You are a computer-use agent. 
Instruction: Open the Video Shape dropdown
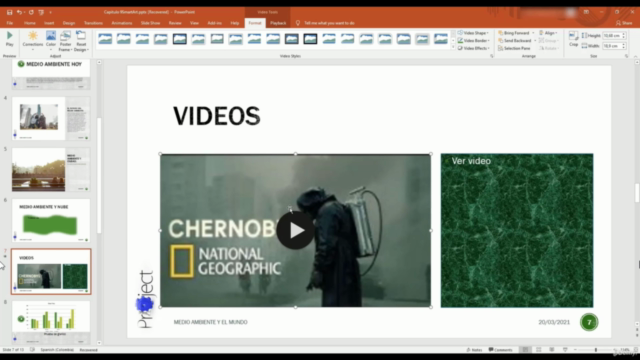tap(473, 33)
